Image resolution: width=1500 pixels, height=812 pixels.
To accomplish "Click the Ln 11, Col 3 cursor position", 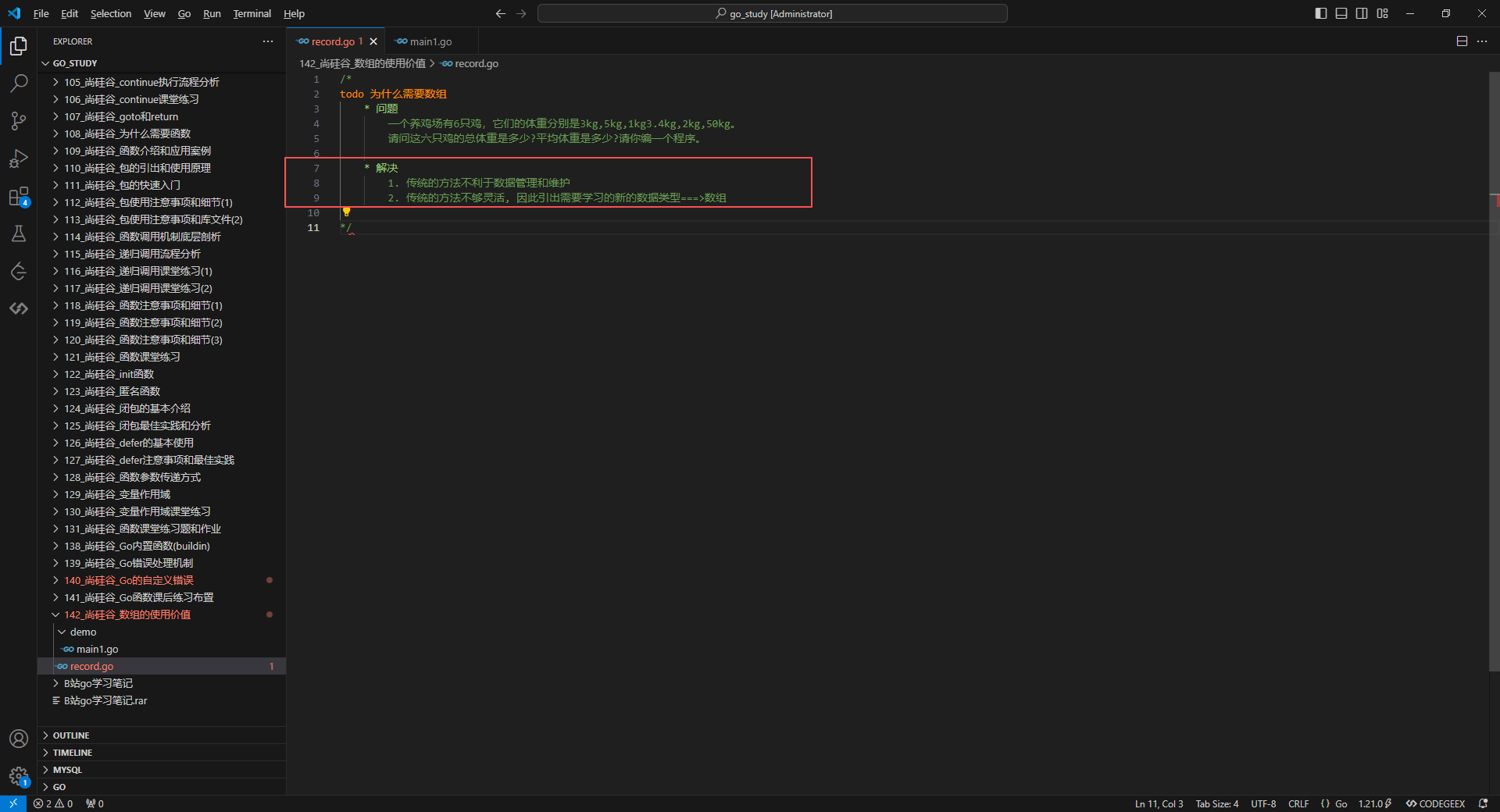I will 1159,803.
